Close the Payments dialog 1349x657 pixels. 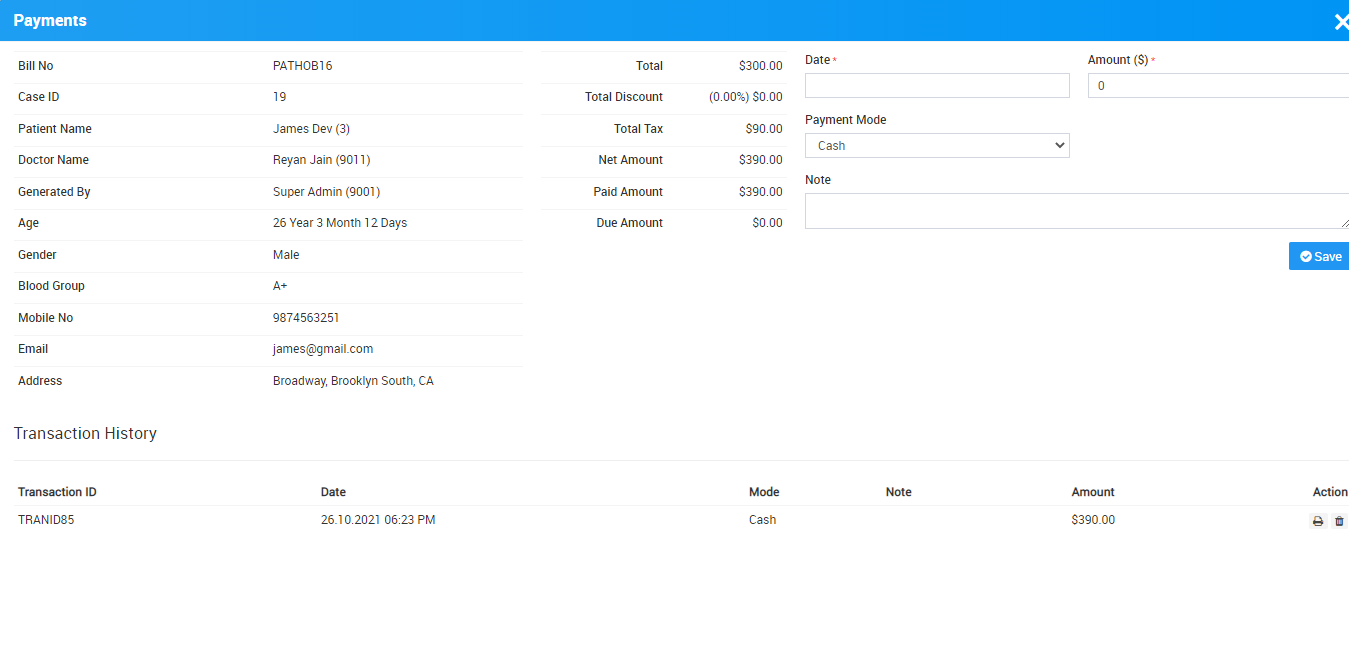coord(1340,21)
